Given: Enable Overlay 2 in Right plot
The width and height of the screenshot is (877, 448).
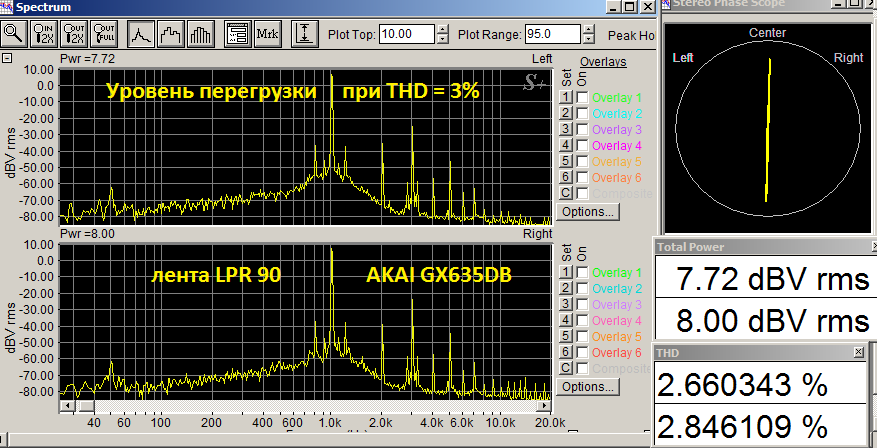Looking at the screenshot, I should (583, 289).
